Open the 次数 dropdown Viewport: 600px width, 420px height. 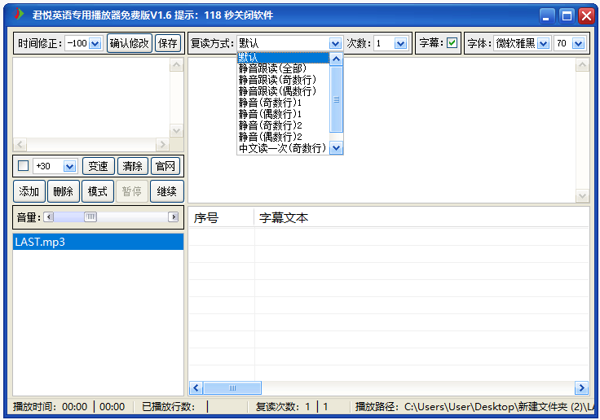tap(400, 43)
